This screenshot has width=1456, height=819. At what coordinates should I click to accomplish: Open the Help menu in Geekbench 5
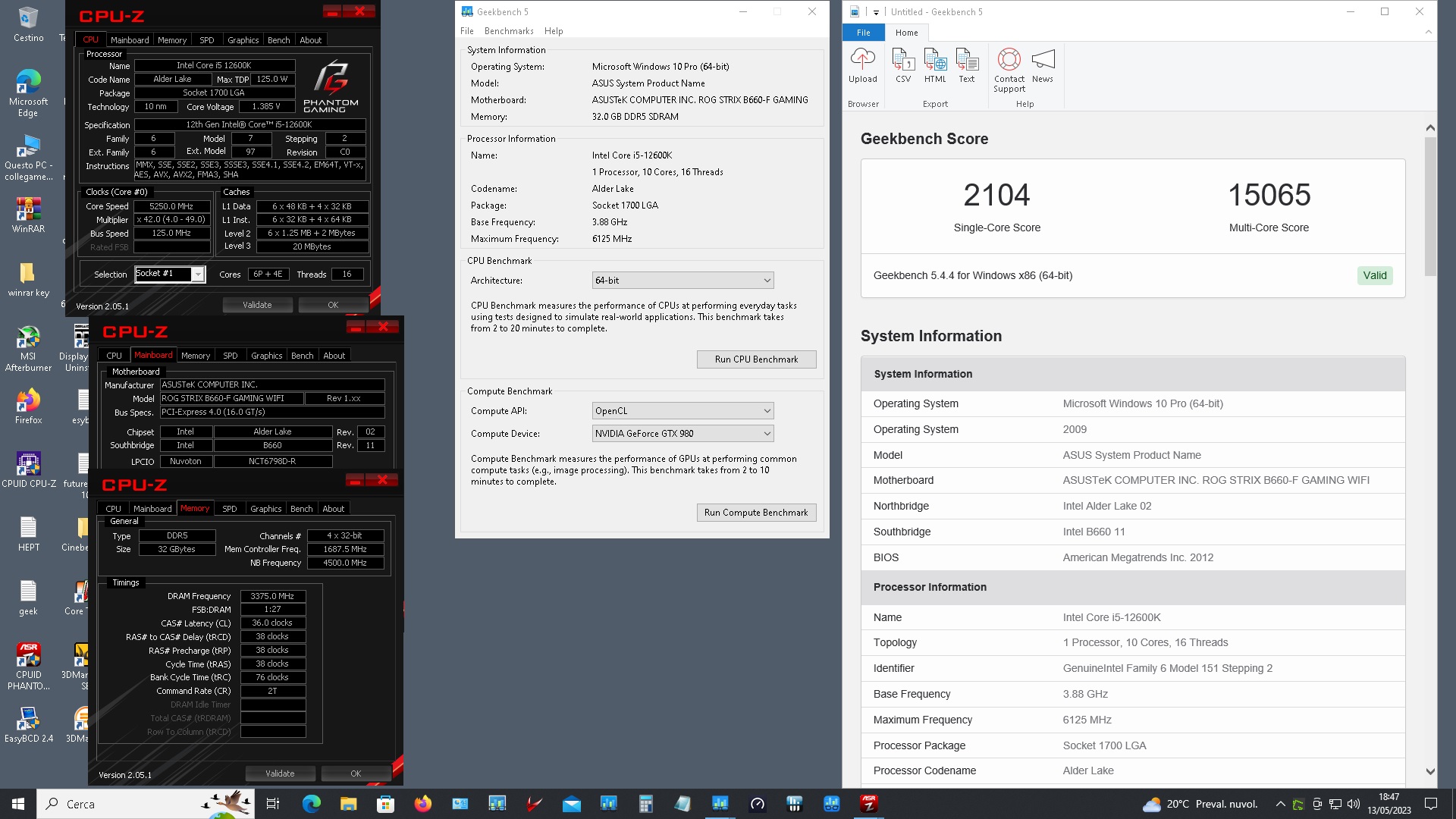(x=554, y=31)
